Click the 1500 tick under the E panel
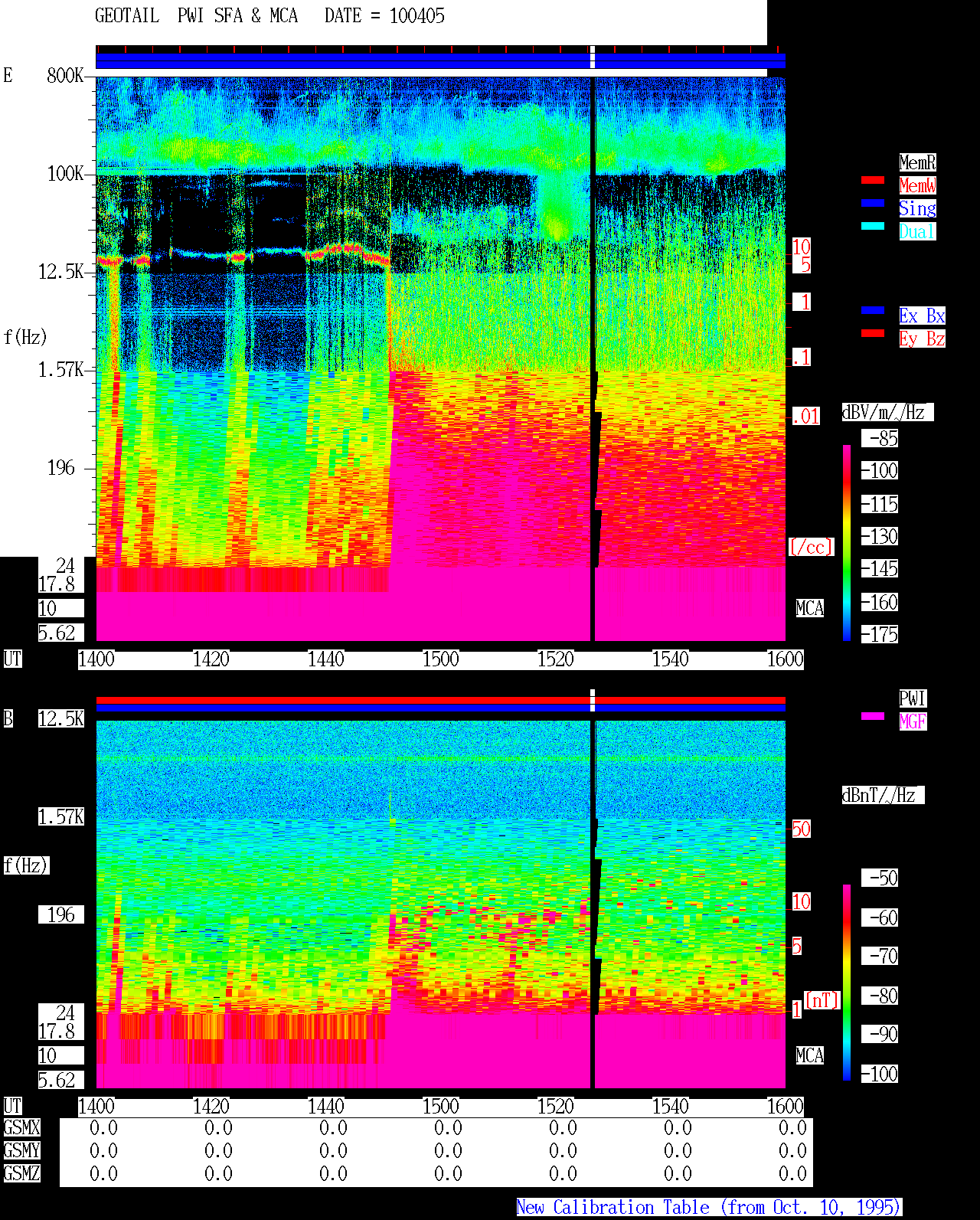This screenshot has height=1220, width=980. (440, 659)
